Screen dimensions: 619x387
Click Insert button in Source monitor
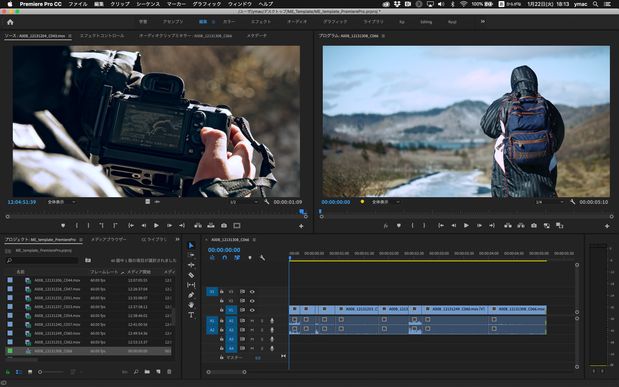point(198,225)
